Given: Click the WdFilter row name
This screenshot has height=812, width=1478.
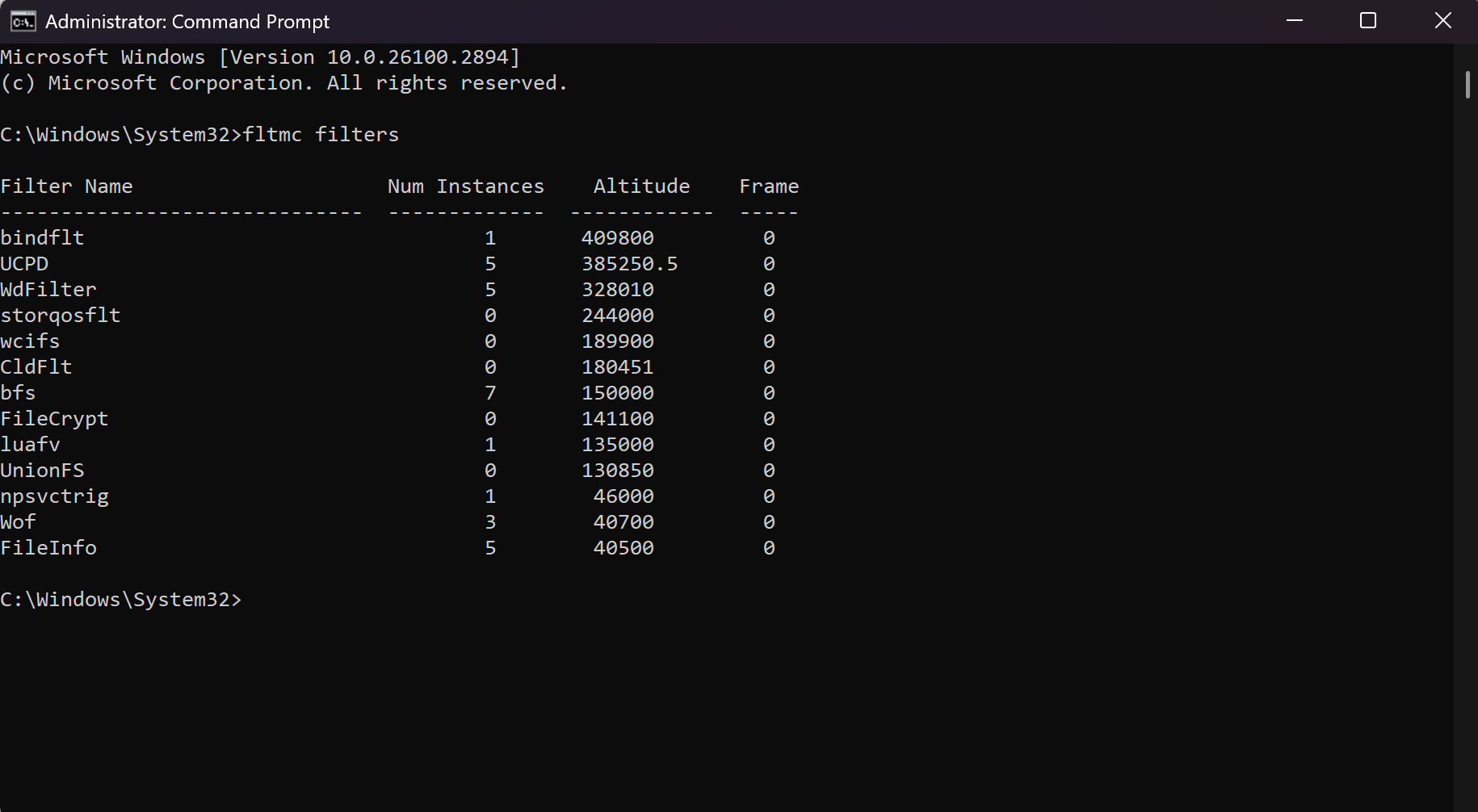Looking at the screenshot, I should pos(48,290).
